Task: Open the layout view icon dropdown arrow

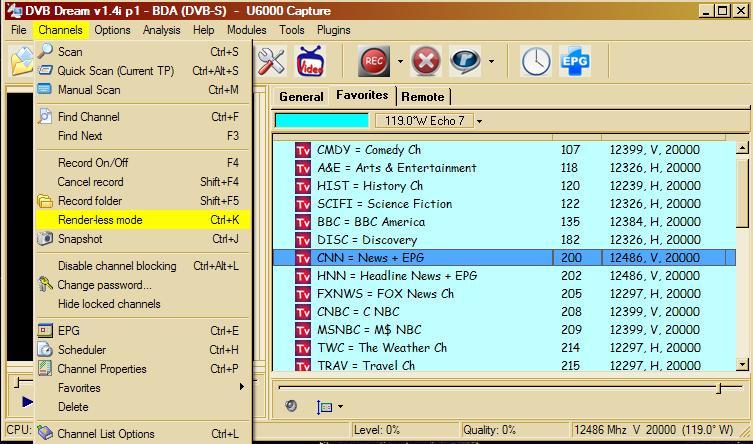Action: click(340, 407)
